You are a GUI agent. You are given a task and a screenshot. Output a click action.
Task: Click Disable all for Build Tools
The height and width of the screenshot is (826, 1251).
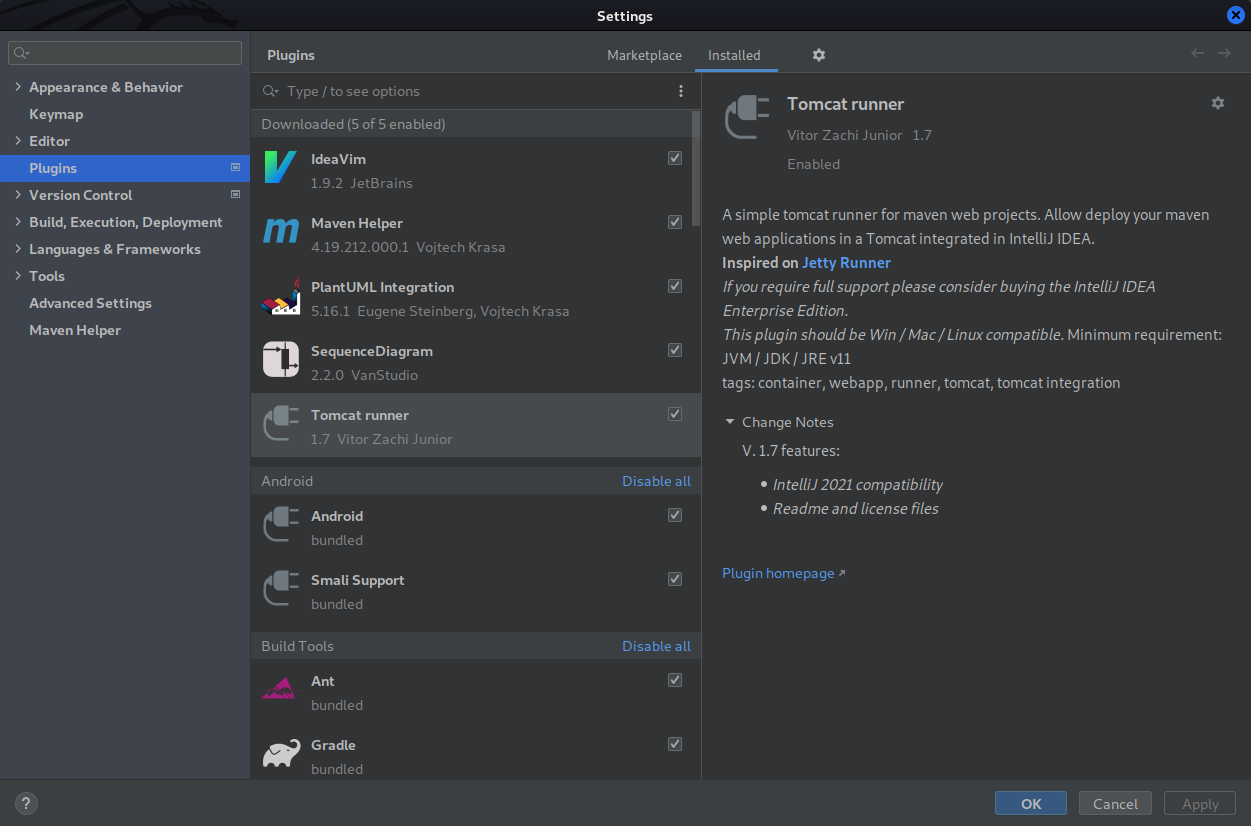656,646
